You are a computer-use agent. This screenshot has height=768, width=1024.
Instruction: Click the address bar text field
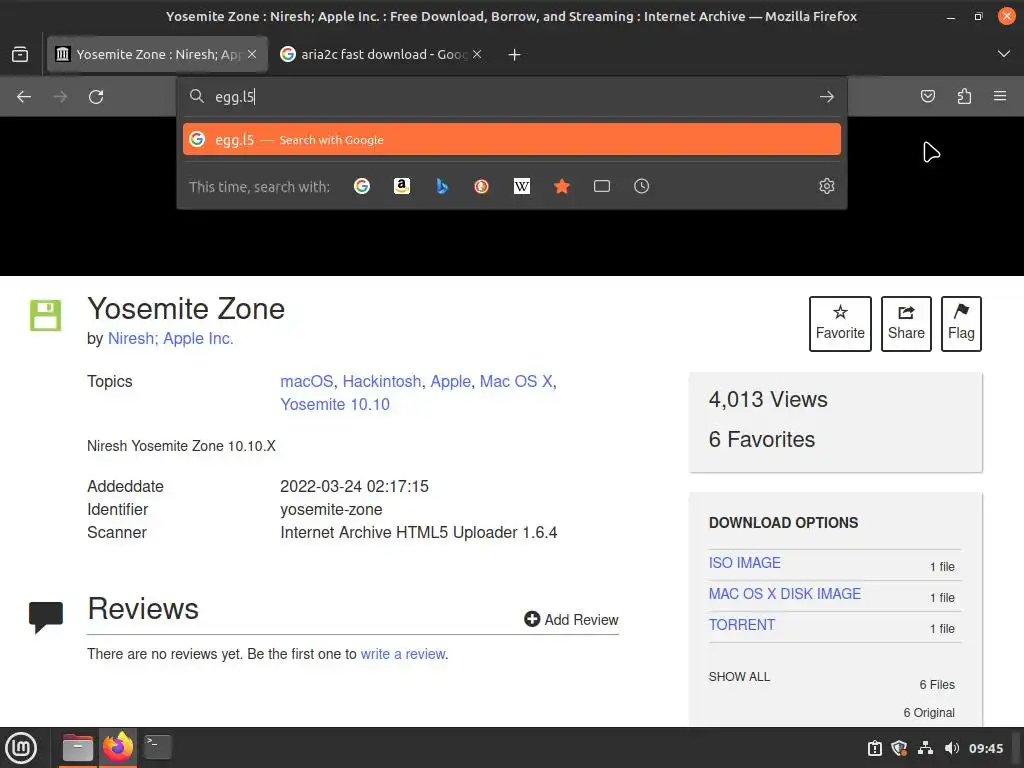point(512,97)
